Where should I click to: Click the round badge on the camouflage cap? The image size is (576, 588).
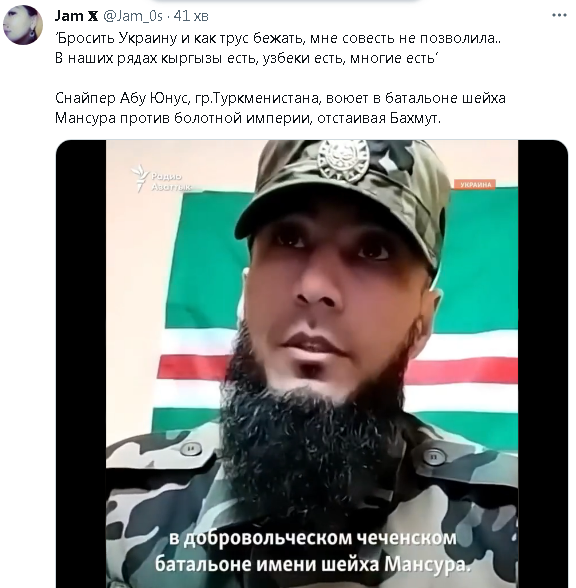click(x=343, y=159)
